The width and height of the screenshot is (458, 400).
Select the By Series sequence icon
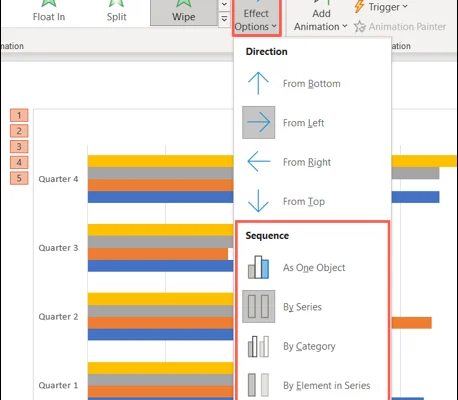click(259, 306)
